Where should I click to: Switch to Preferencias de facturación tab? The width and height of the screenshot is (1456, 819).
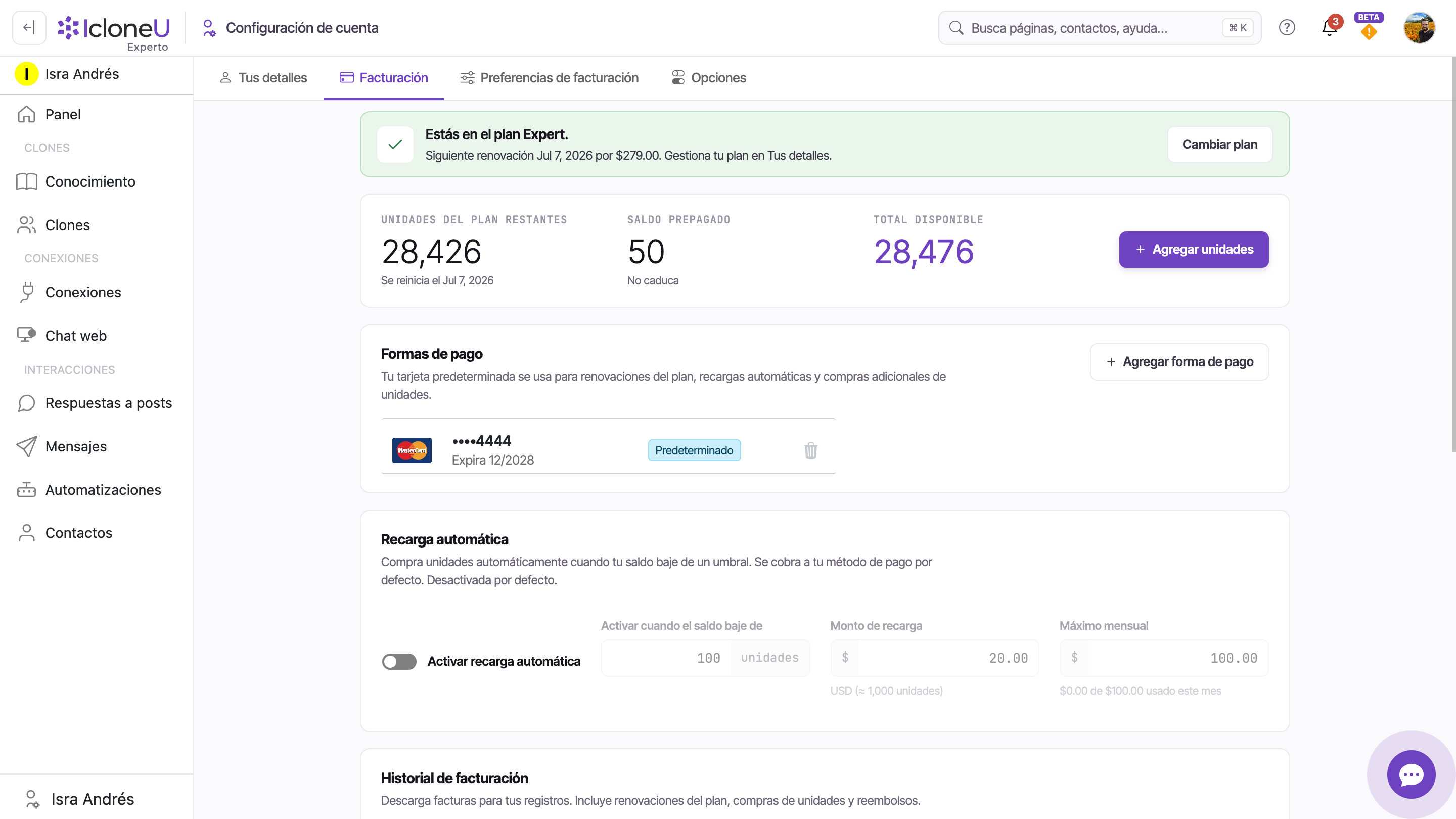coord(549,78)
